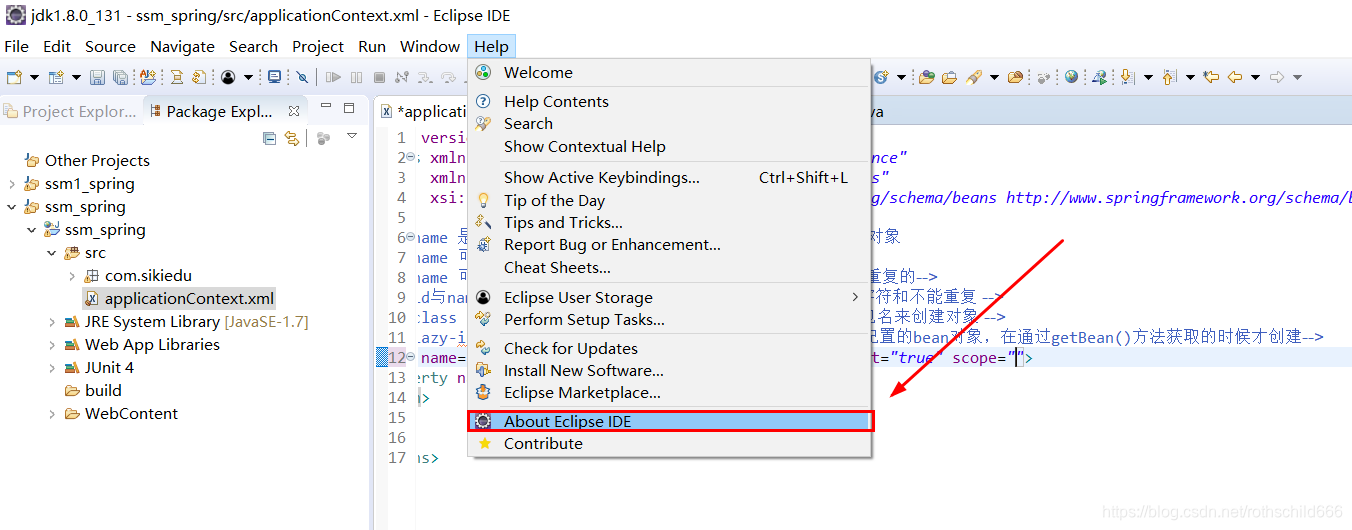Click the Last Edit Location icon

click(1211, 77)
